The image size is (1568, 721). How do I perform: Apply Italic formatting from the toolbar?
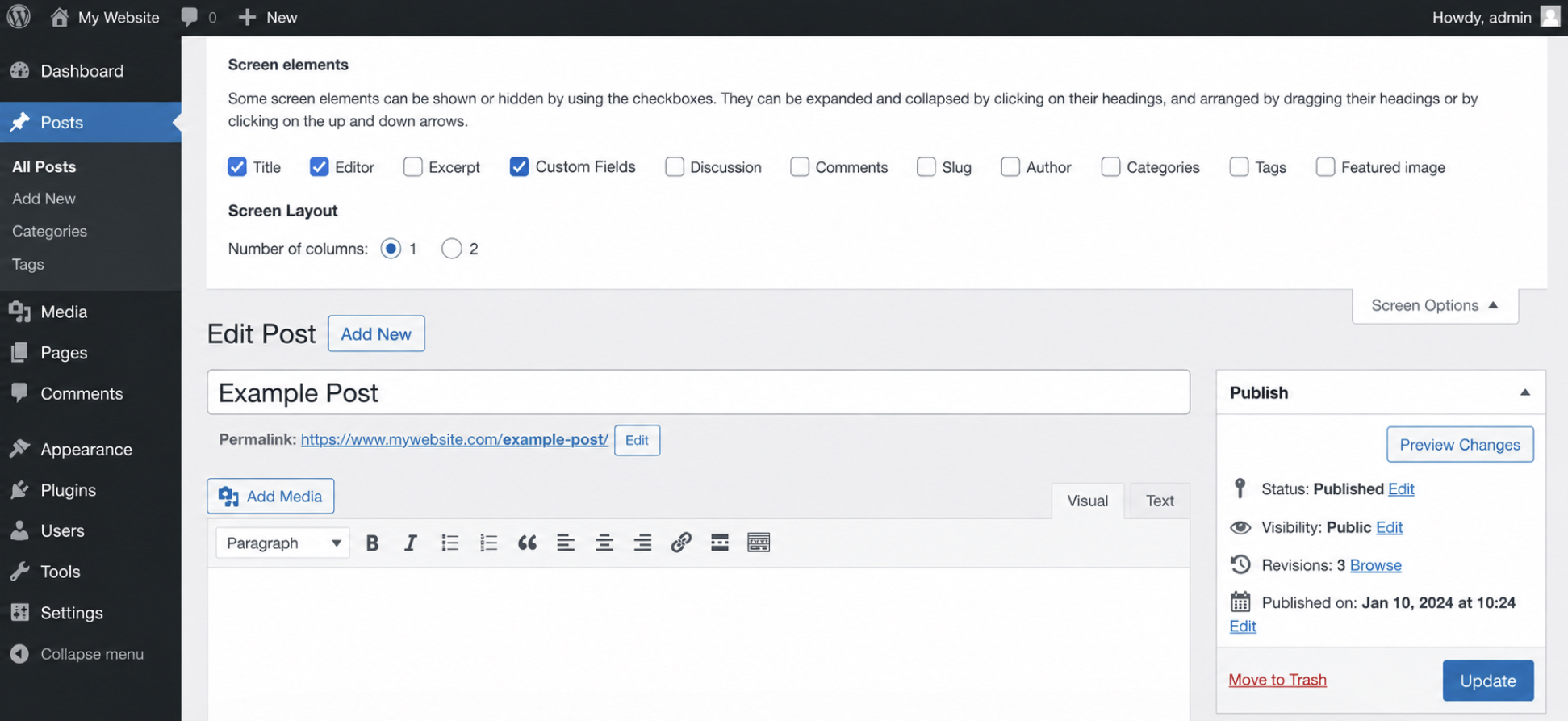(411, 543)
